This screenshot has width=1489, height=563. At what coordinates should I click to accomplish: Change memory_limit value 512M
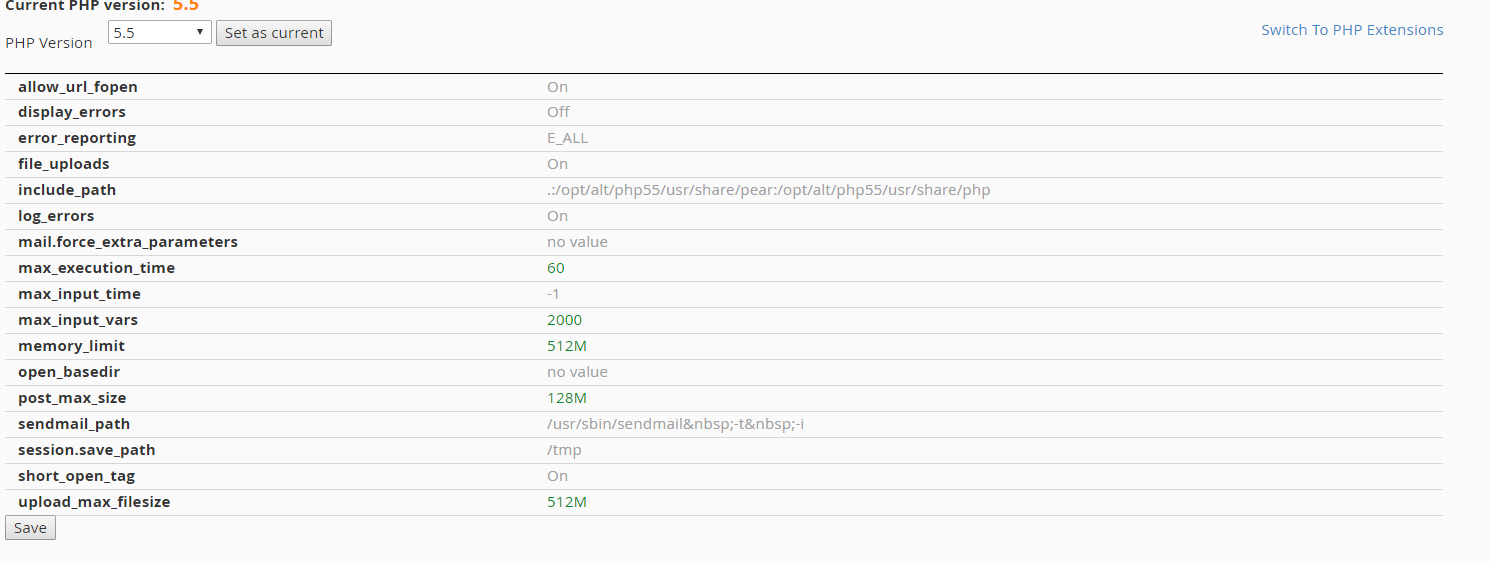click(x=566, y=346)
